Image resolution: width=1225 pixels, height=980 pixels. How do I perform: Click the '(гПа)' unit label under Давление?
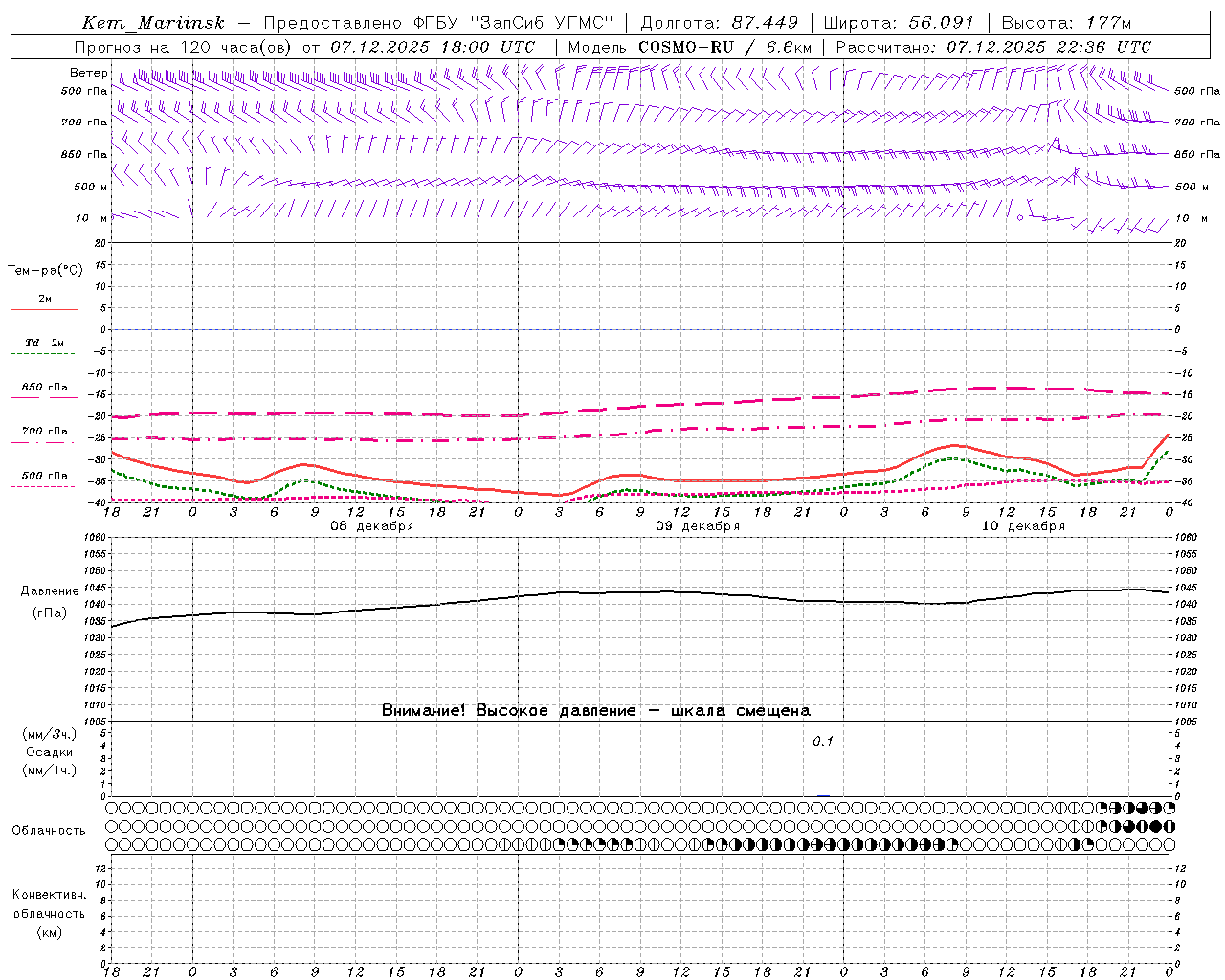[50, 612]
